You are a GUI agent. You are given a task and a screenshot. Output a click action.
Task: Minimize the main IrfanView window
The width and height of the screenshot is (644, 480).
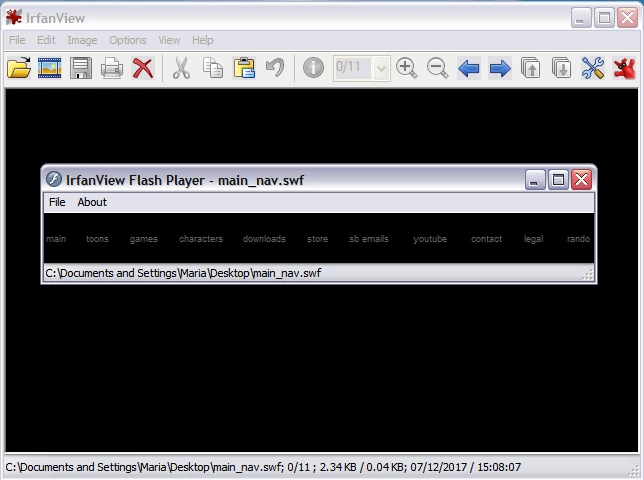click(x=581, y=18)
